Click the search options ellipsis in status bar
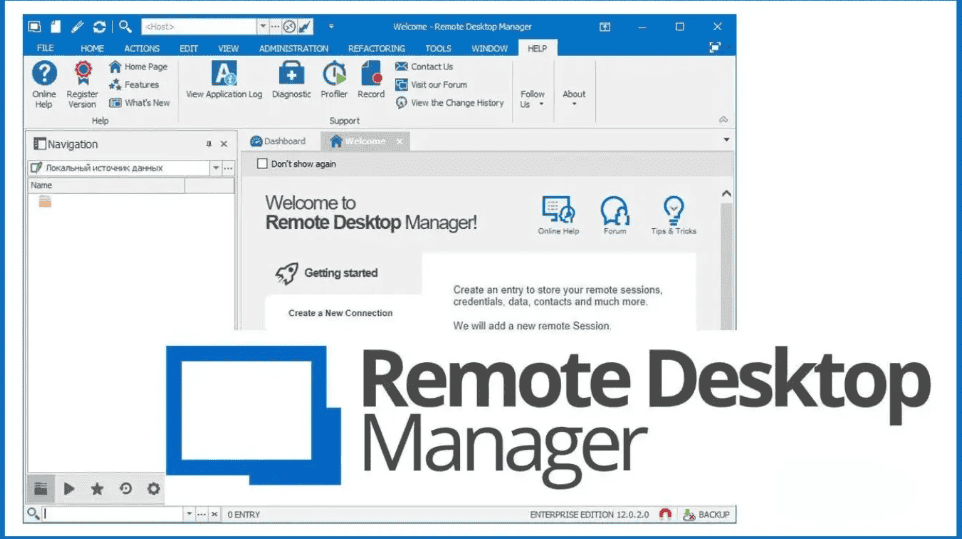Image resolution: width=962 pixels, height=539 pixels. point(201,514)
